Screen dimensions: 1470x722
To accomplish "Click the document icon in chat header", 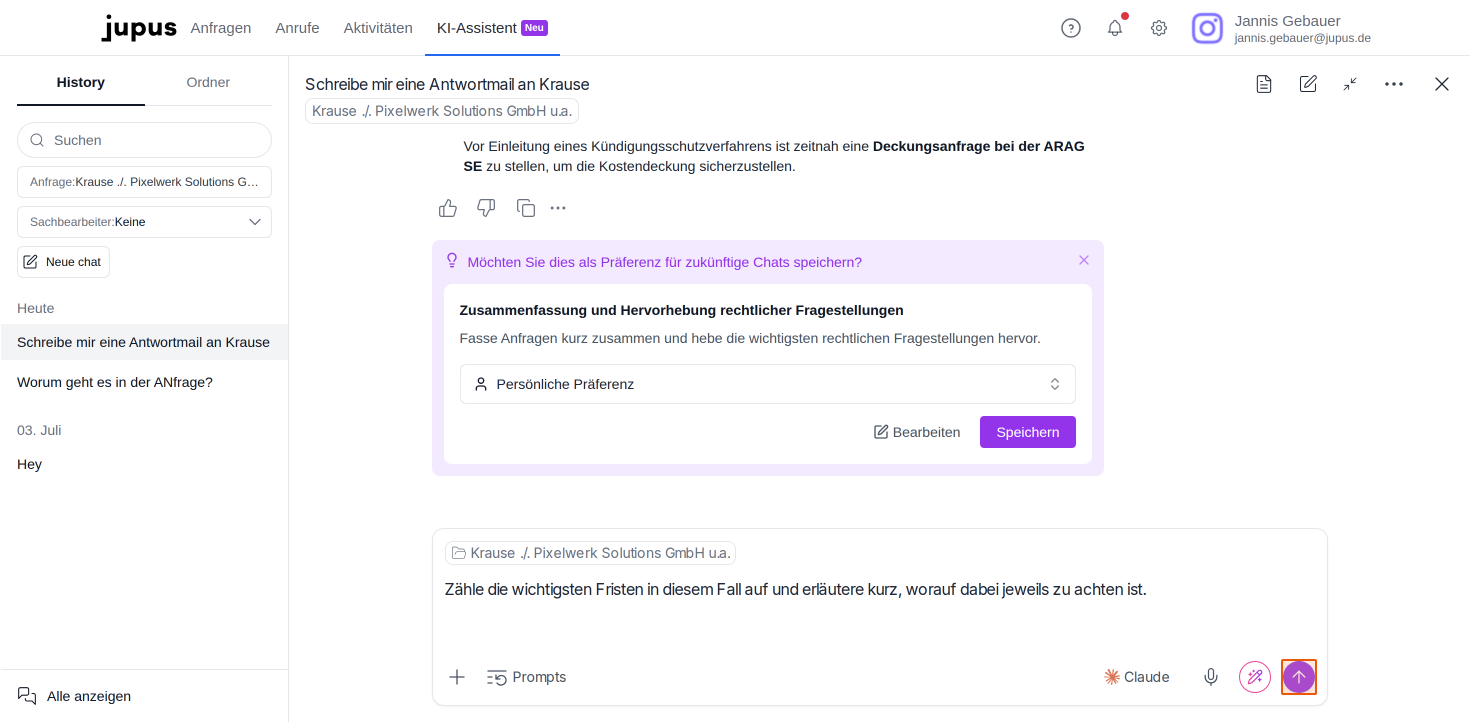I will (x=1264, y=84).
